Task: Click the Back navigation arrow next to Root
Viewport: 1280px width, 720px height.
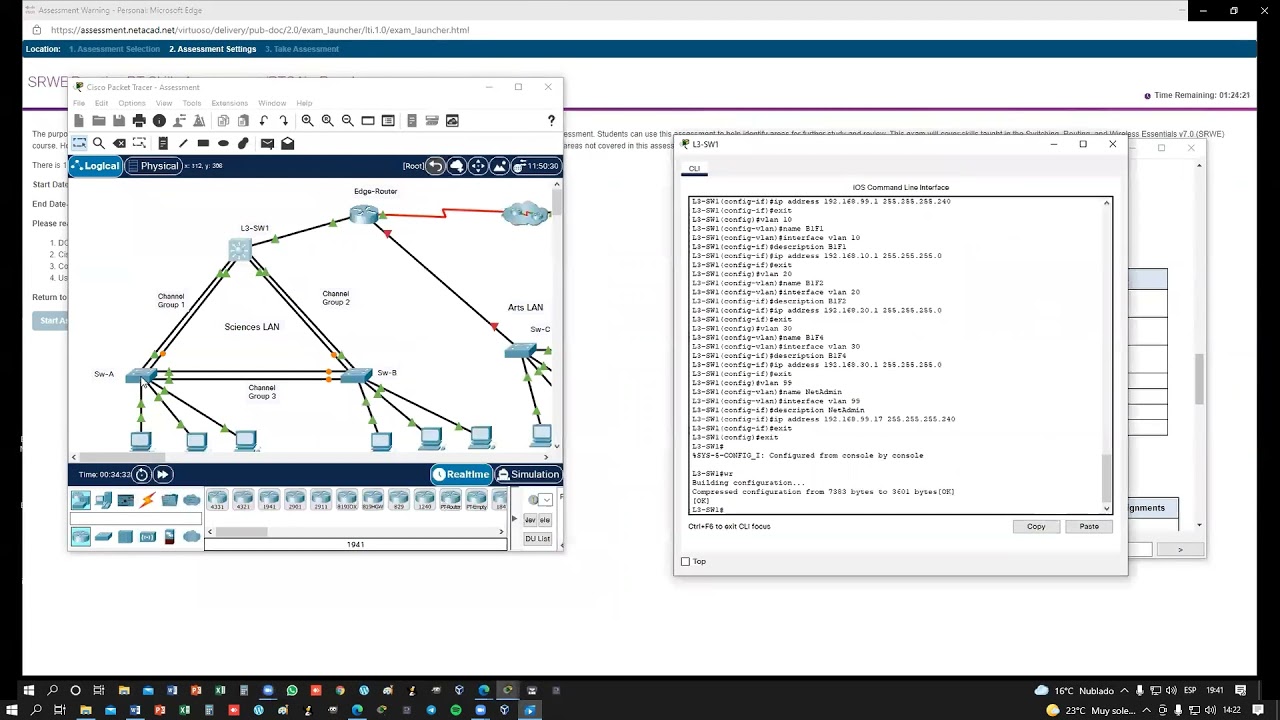Action: (x=436, y=166)
